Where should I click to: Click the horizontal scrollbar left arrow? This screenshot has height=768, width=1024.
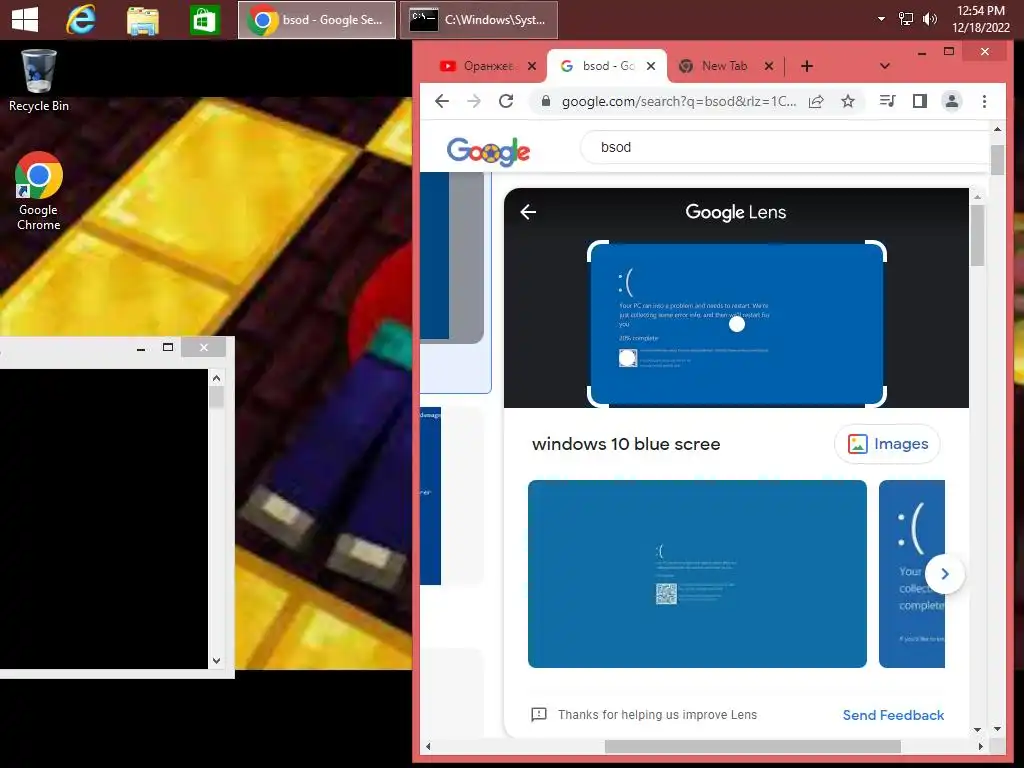point(428,746)
